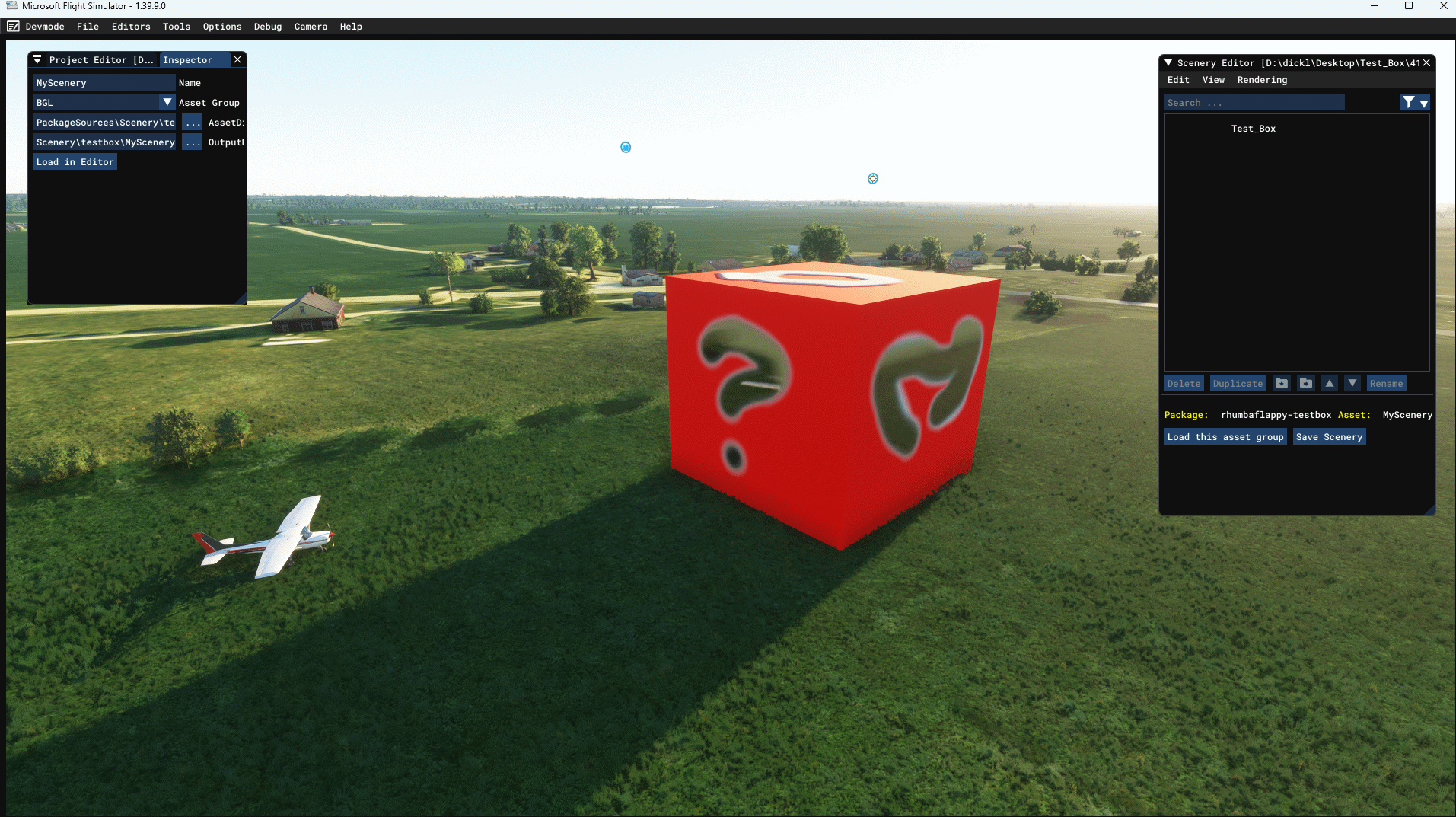The height and width of the screenshot is (817, 1456).
Task: Expand the BGL Asset Group dropdown
Action: click(167, 103)
